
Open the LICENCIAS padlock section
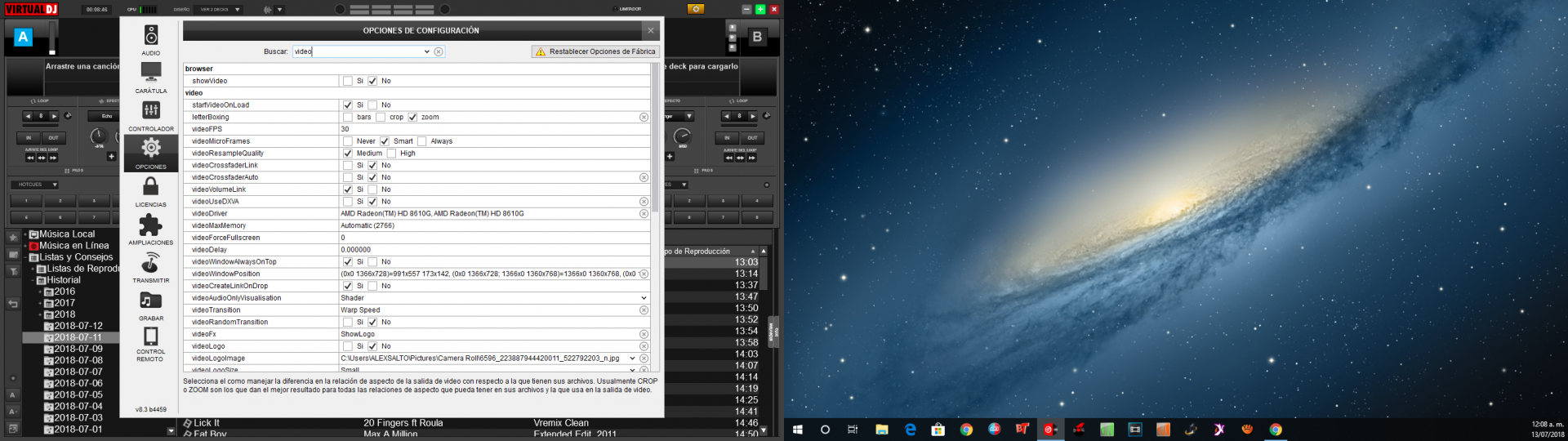[x=151, y=192]
